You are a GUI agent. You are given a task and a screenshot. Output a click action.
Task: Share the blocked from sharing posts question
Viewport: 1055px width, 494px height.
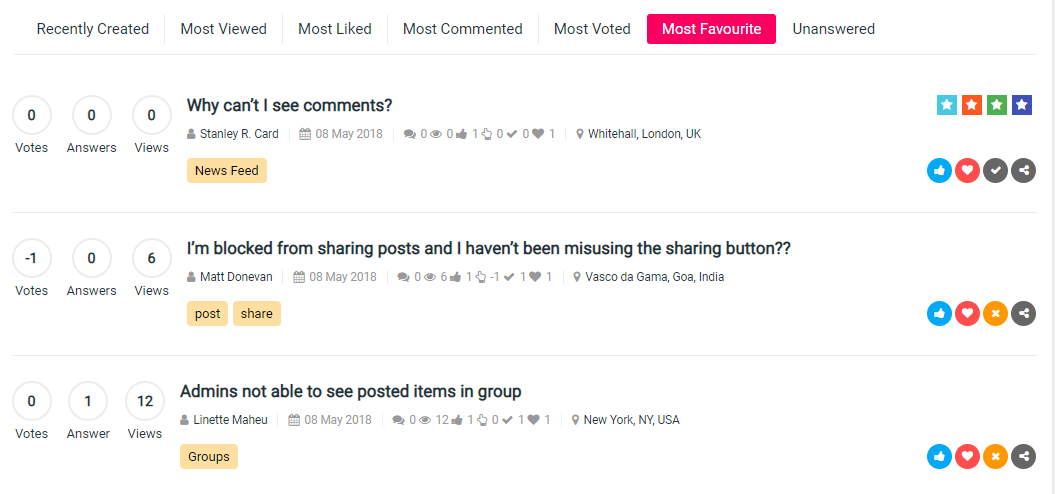click(1023, 314)
